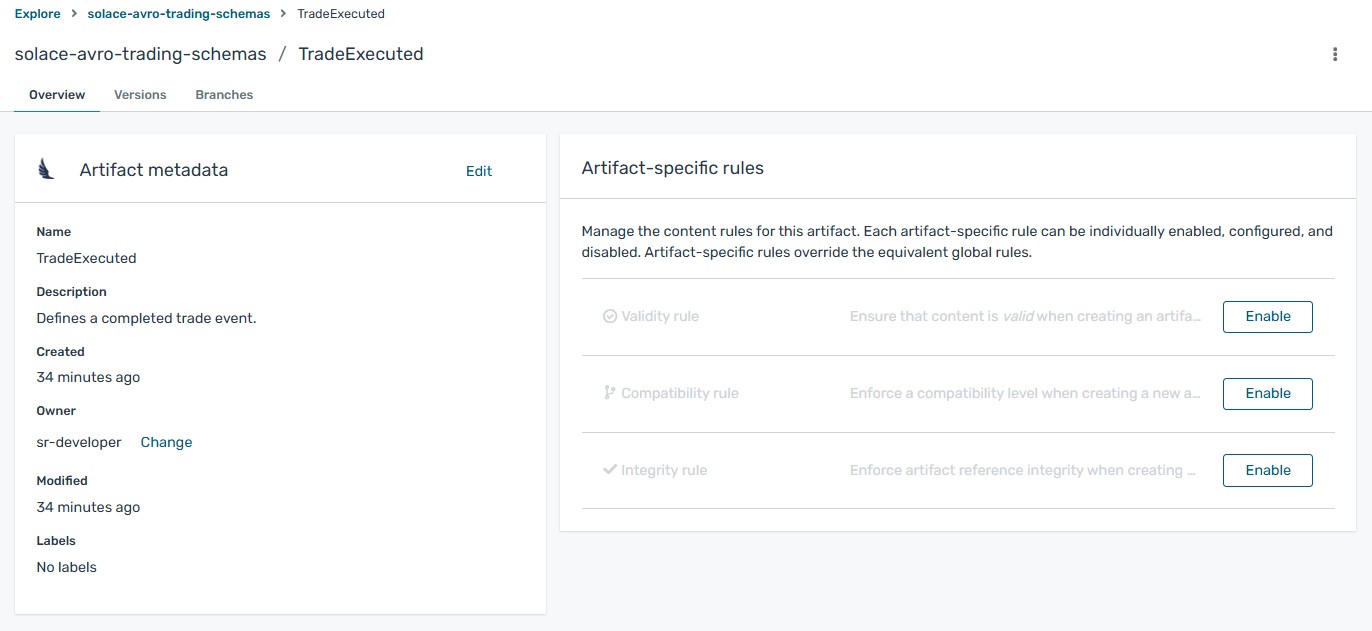Click the TradeExecuted page heading
The width and height of the screenshot is (1372, 631).
pyautogui.click(x=361, y=54)
